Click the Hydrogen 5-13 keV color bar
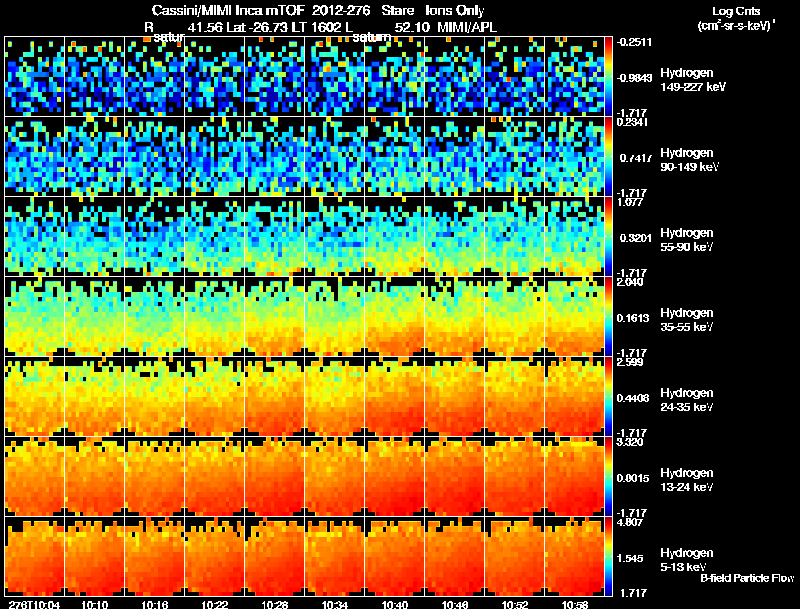Image resolution: width=800 pixels, height=609 pixels. point(608,556)
